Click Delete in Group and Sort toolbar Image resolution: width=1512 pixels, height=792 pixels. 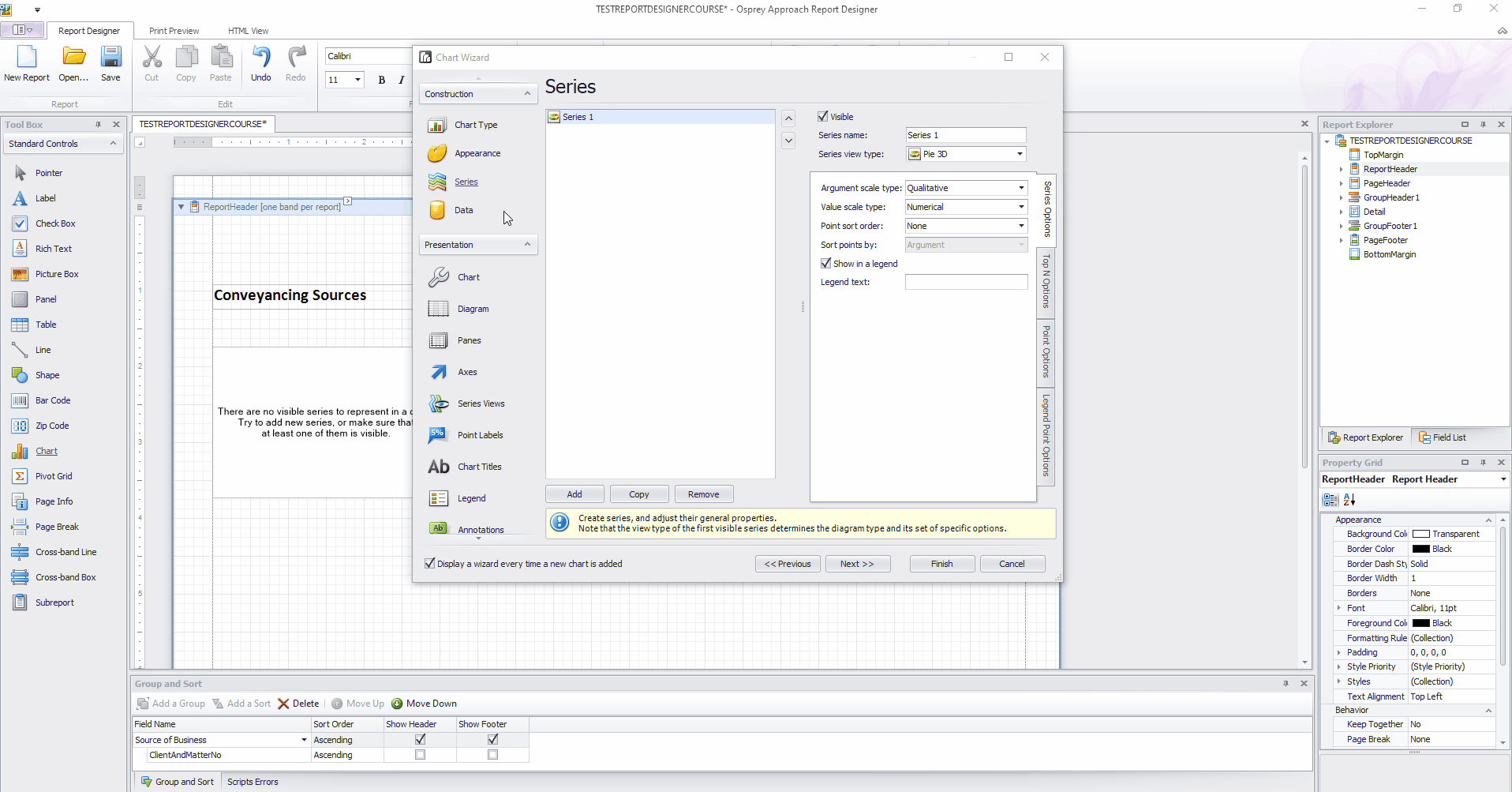click(x=298, y=704)
